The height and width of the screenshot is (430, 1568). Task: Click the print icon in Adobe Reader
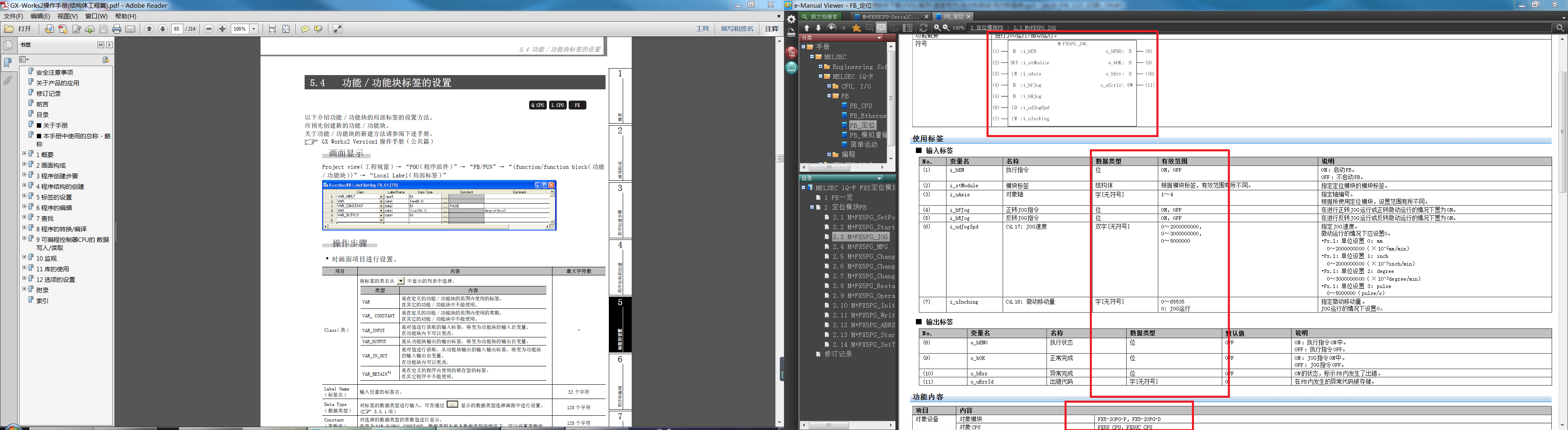click(116, 29)
